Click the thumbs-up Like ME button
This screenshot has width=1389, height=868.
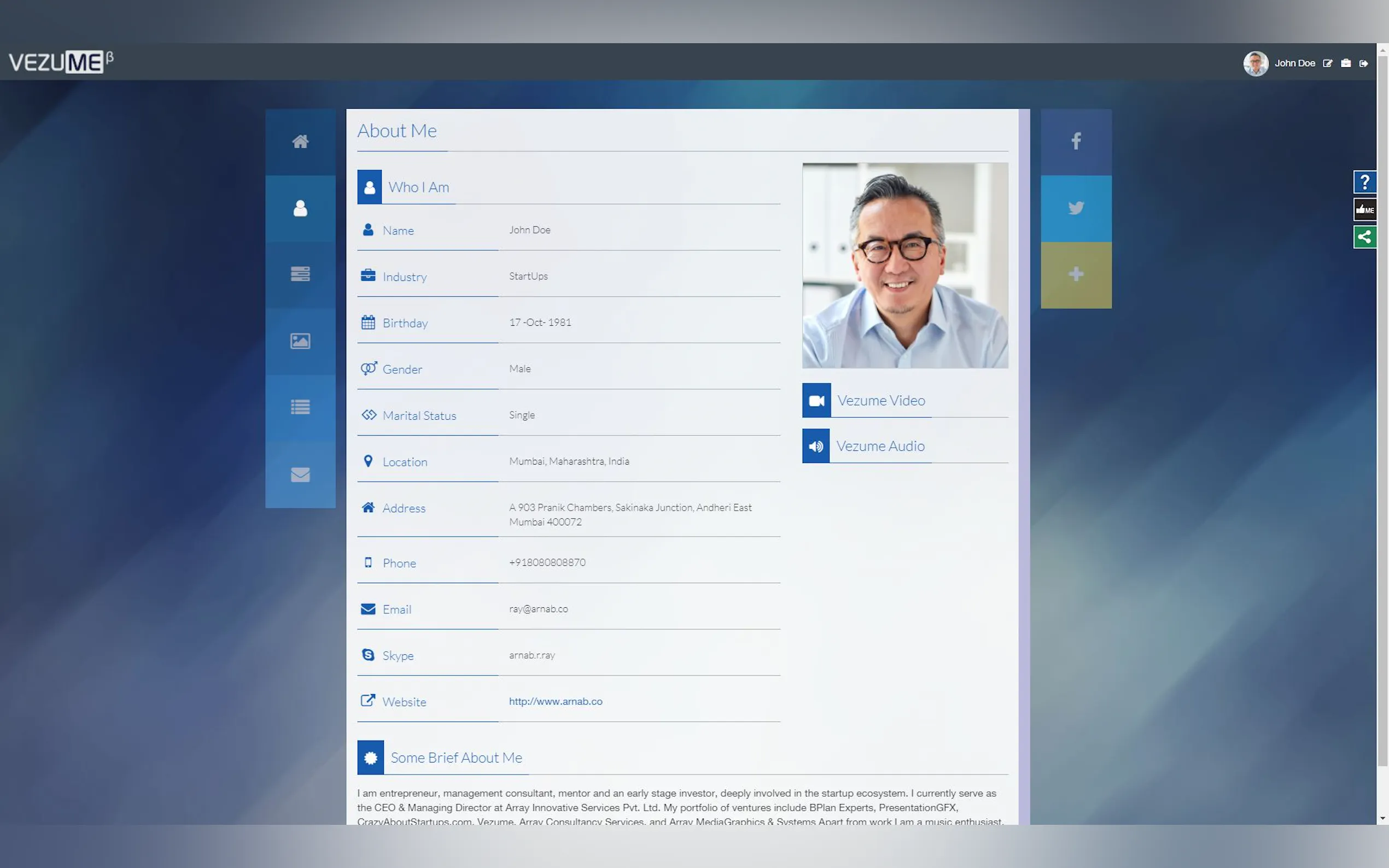pos(1364,209)
